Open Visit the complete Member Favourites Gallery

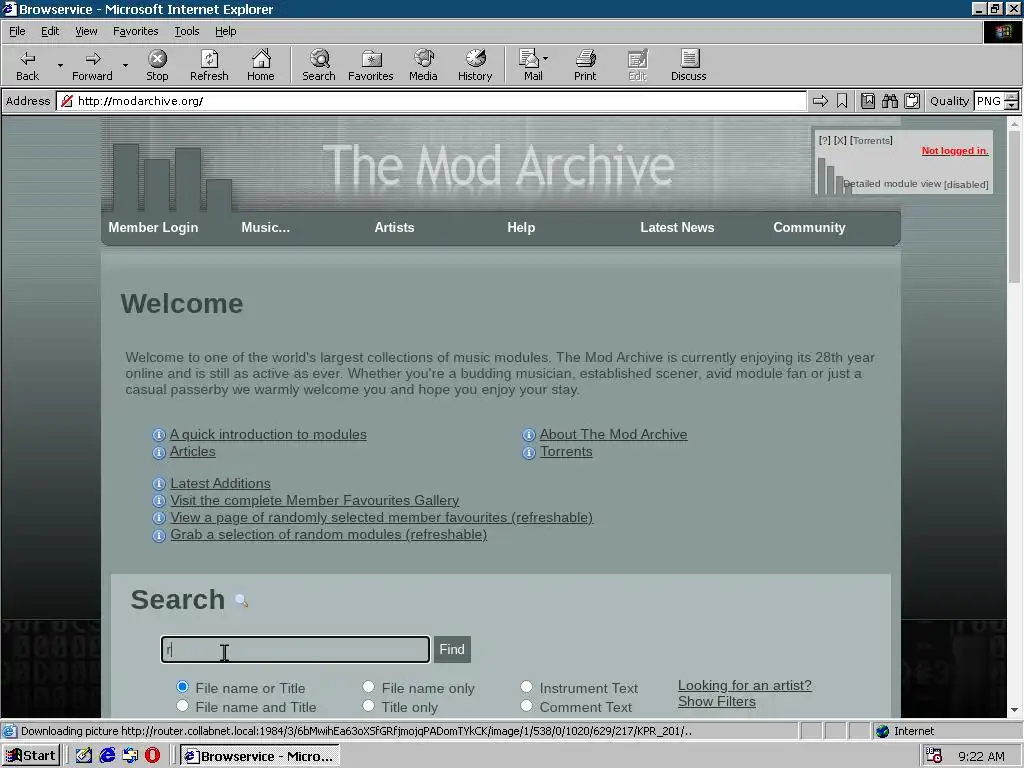314,500
